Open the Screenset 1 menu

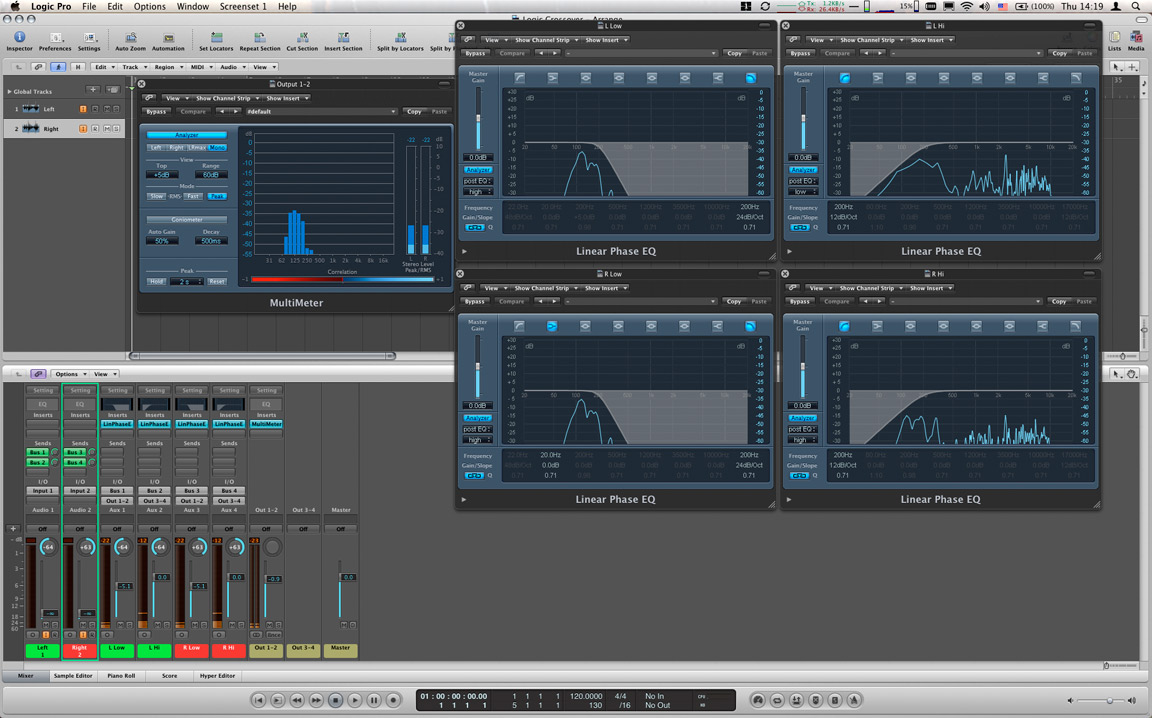(243, 6)
